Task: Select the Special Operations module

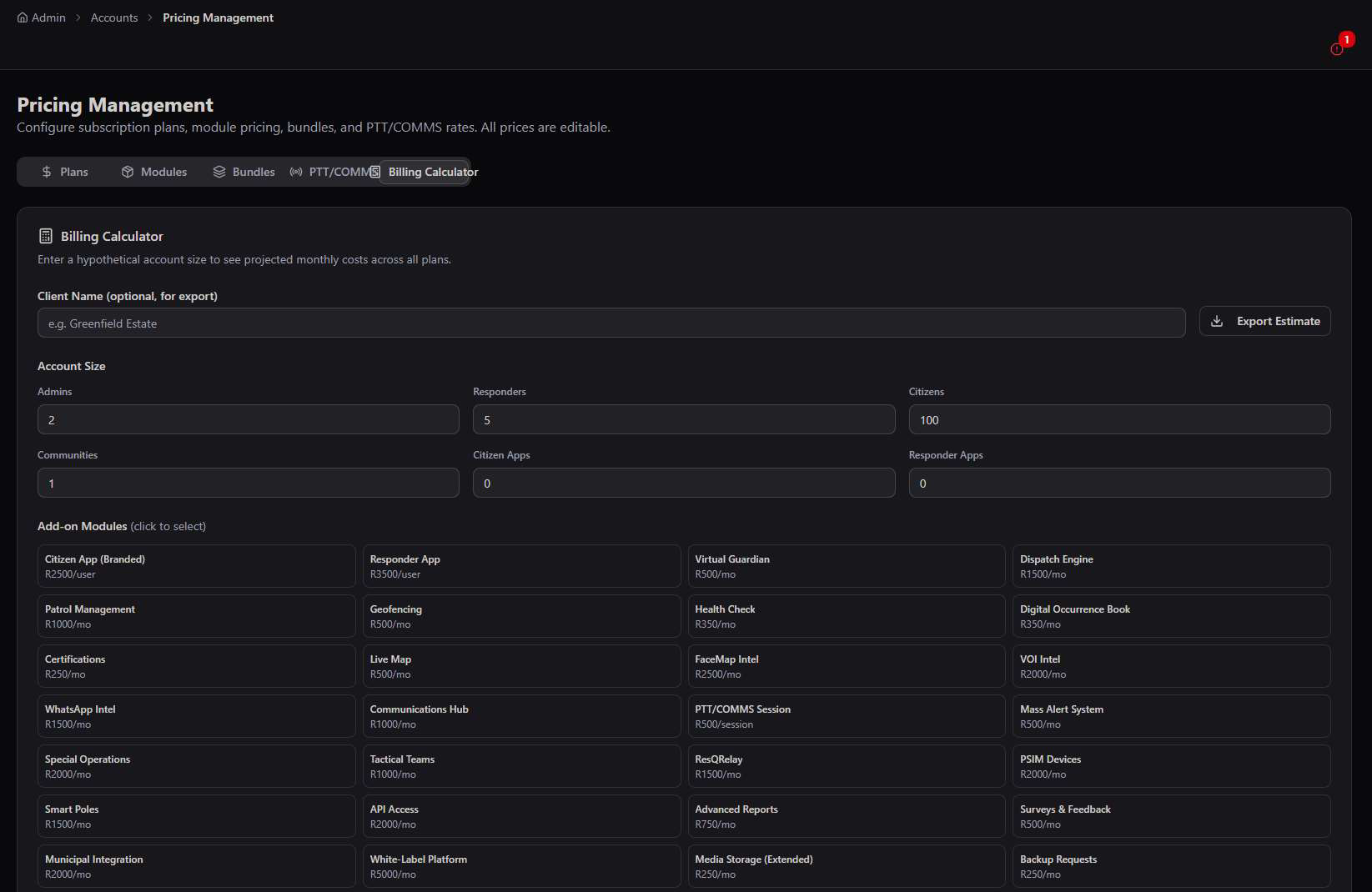Action: pyautogui.click(x=197, y=766)
